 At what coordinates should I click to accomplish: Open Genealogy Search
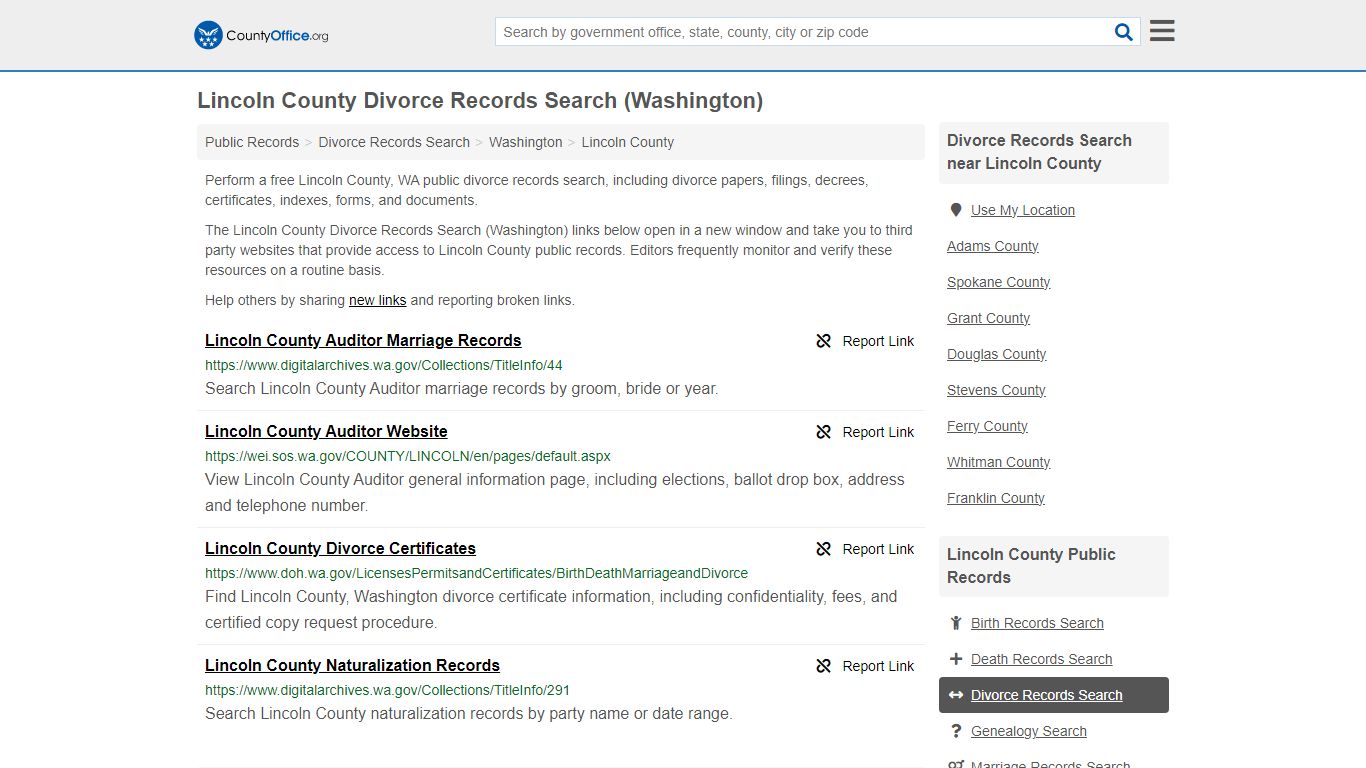(1029, 731)
